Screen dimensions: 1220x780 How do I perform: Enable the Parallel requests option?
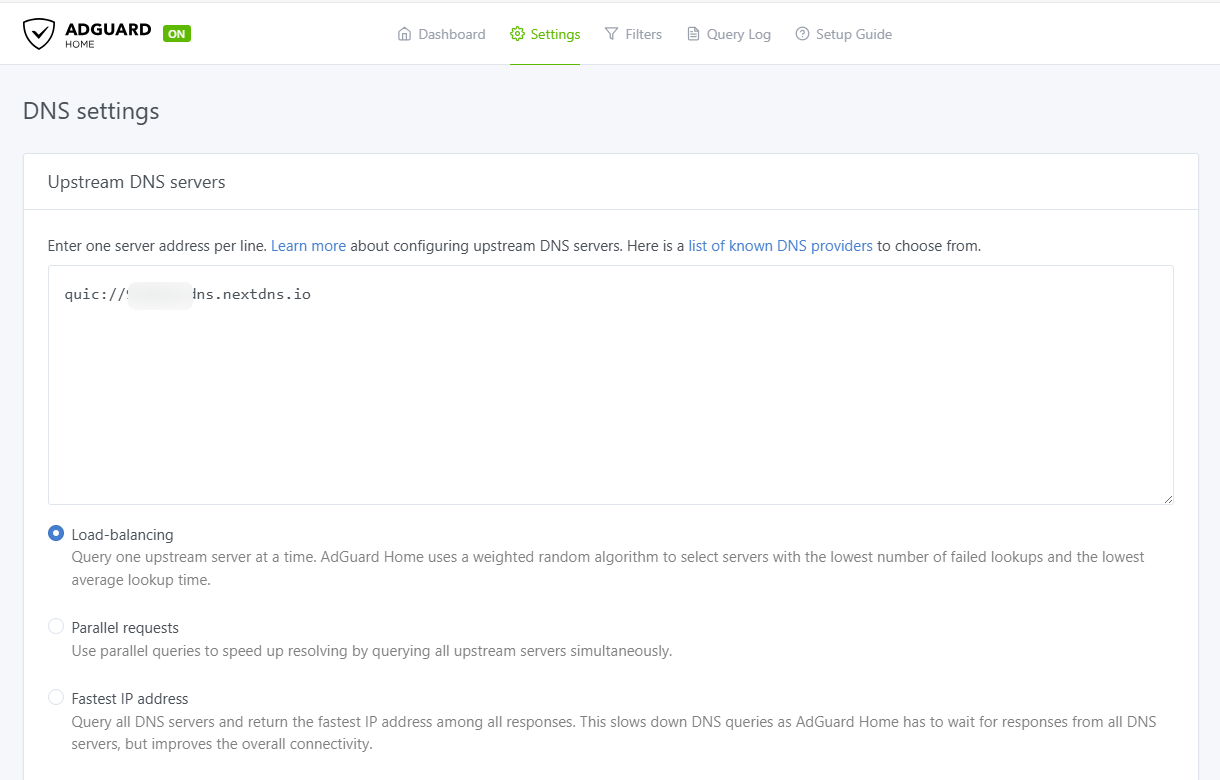point(56,627)
